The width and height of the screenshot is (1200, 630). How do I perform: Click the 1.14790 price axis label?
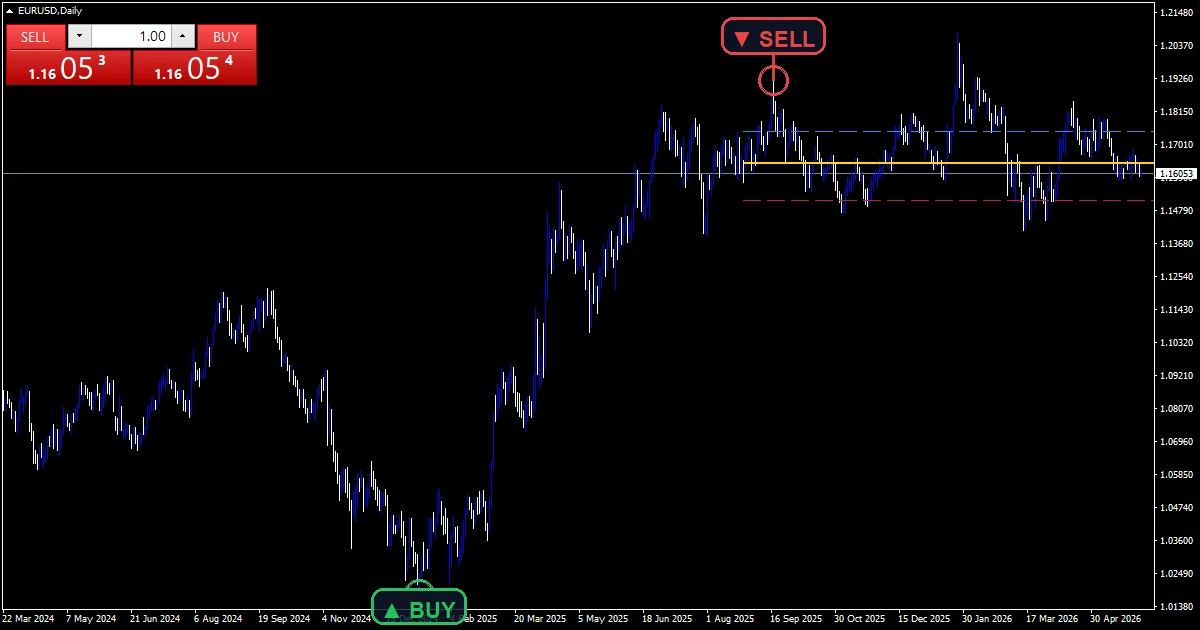[1177, 211]
